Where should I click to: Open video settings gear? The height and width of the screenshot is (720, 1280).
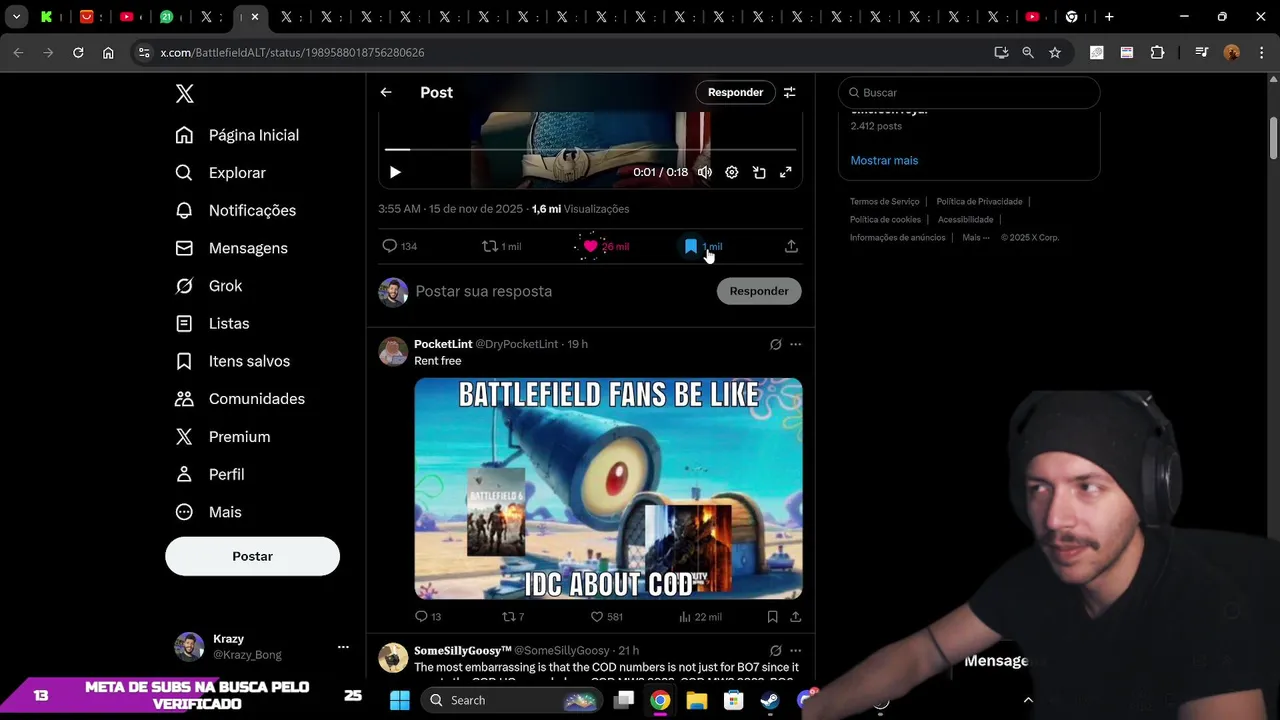point(732,172)
